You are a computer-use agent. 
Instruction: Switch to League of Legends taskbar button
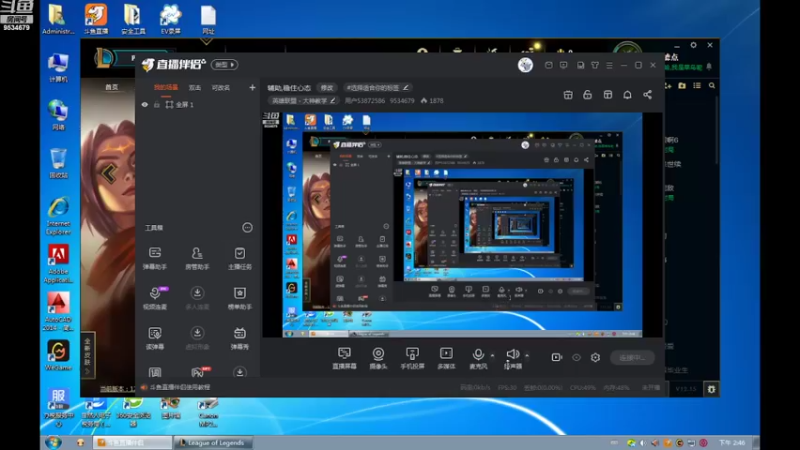[x=212, y=442]
